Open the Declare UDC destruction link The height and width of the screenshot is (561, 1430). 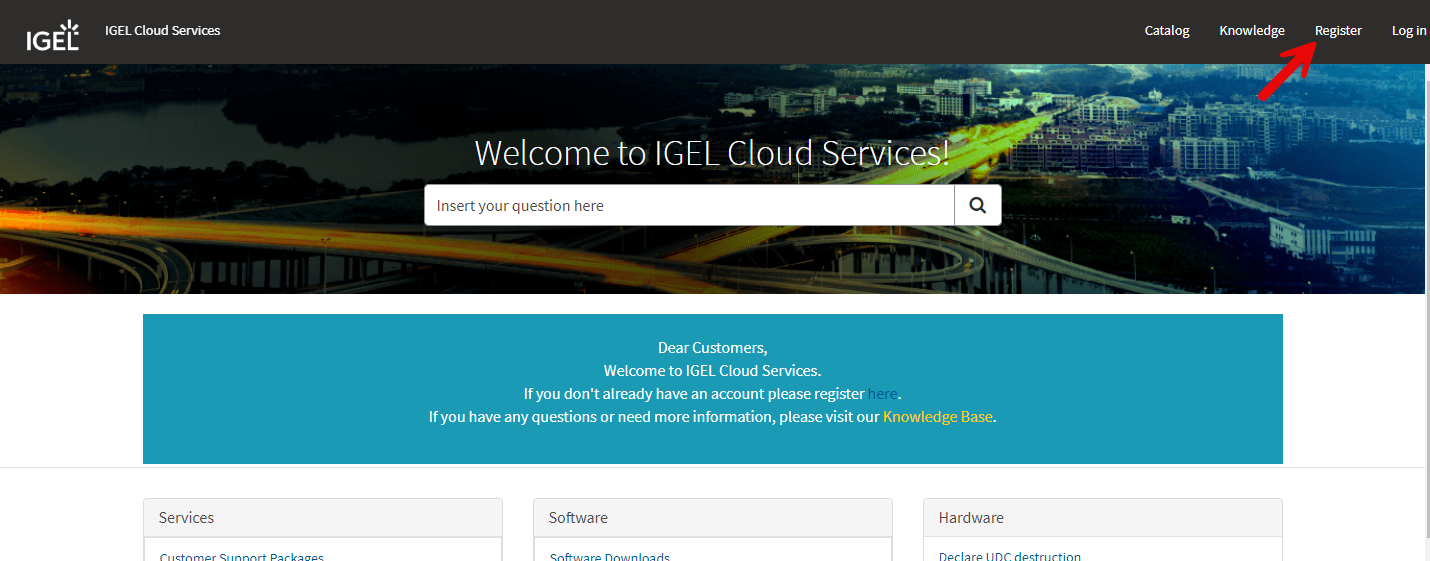click(1009, 556)
